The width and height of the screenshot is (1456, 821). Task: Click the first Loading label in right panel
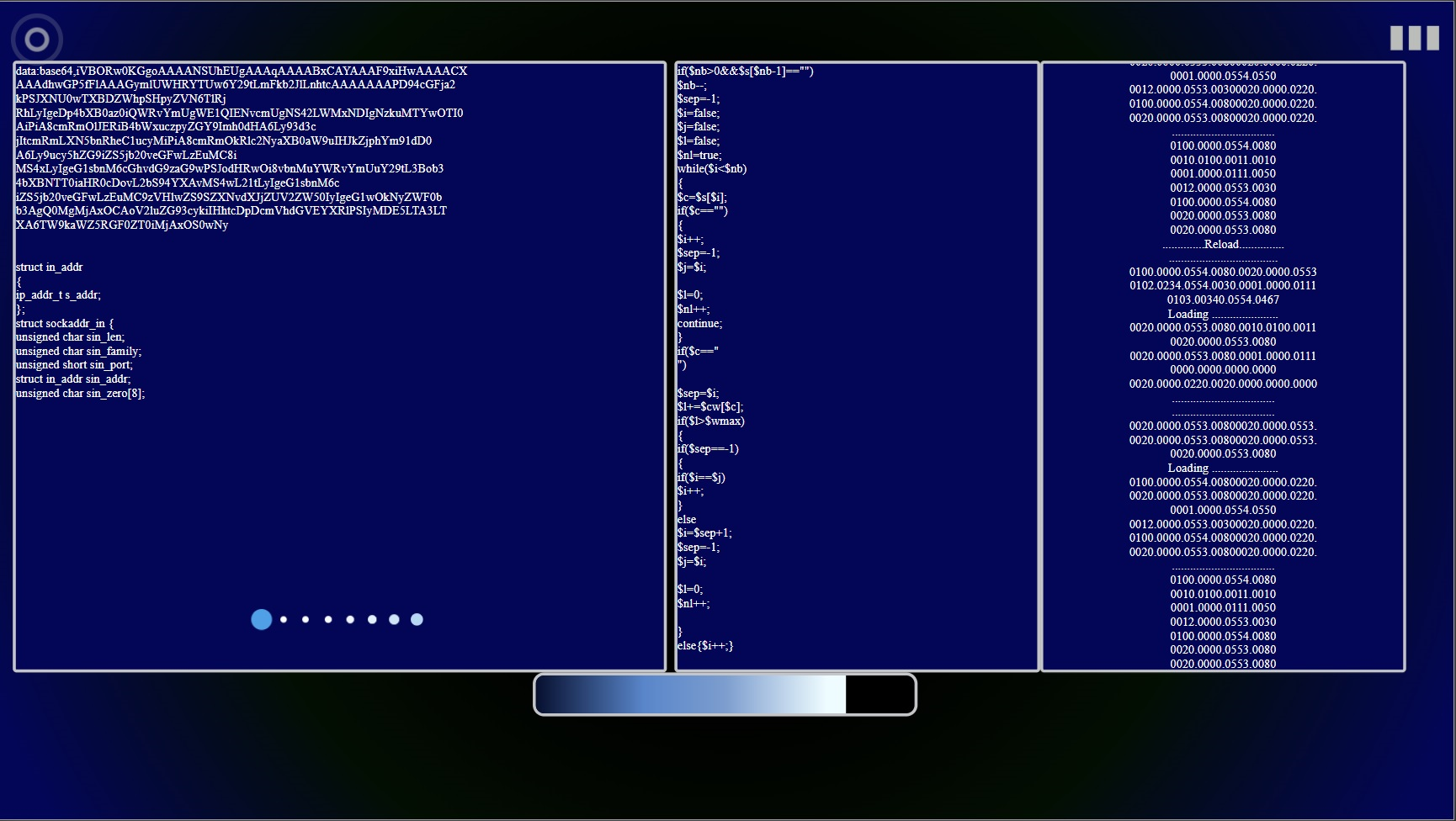click(1188, 315)
